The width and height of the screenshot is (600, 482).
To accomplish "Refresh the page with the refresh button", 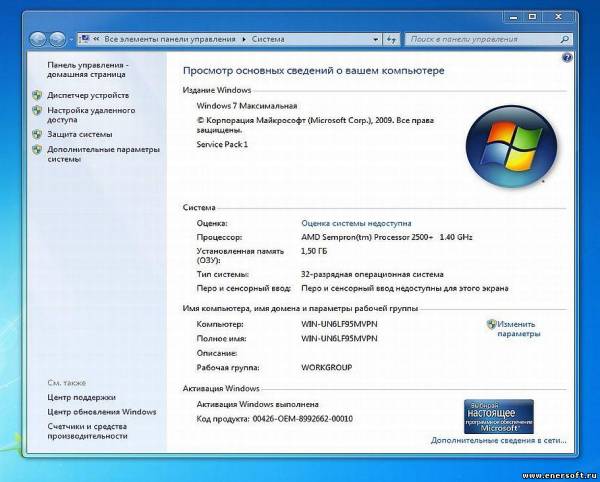I will click(x=391, y=39).
